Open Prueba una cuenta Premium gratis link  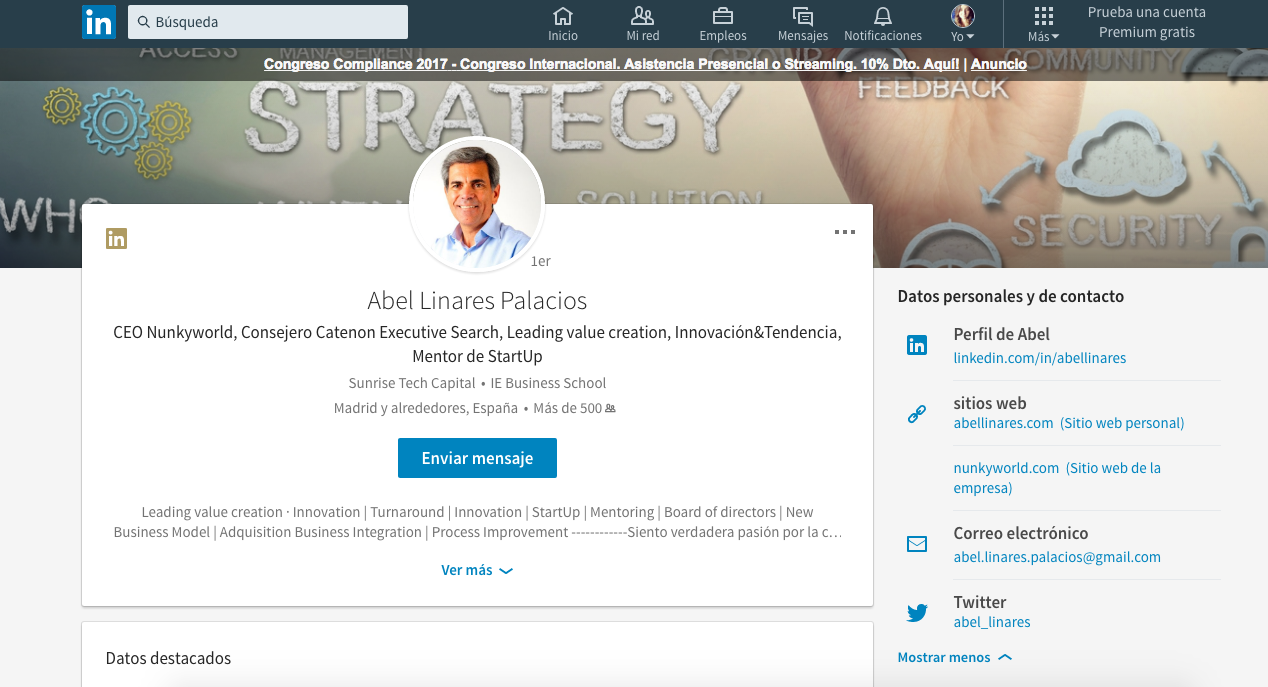[x=1147, y=23]
